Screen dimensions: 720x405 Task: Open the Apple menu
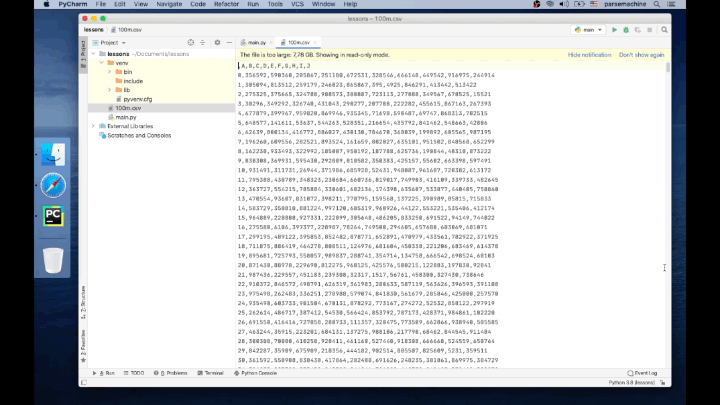[x=46, y=4]
